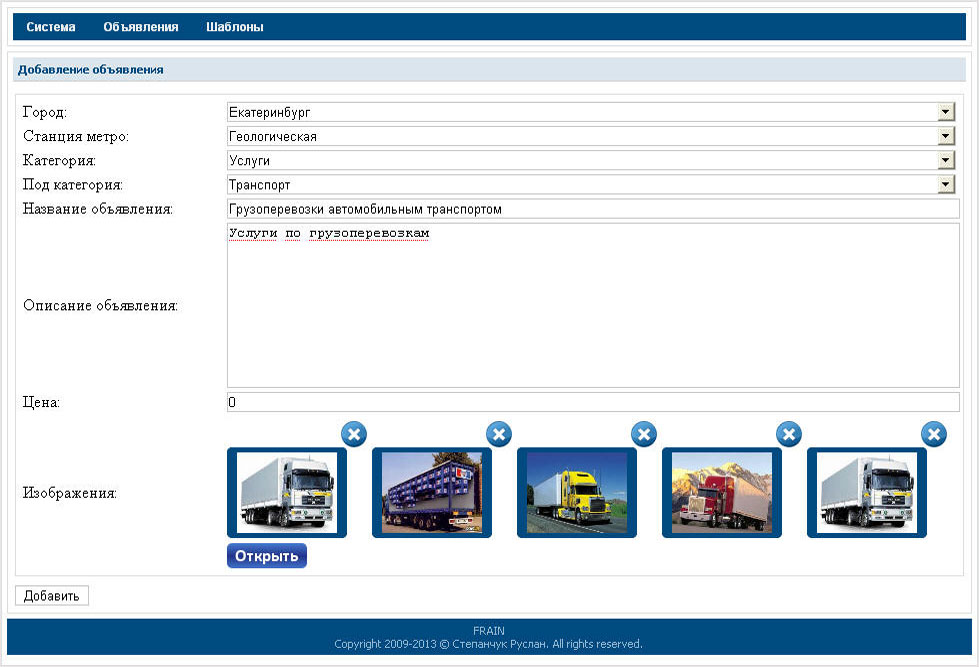Open the Система menu

(x=51, y=27)
